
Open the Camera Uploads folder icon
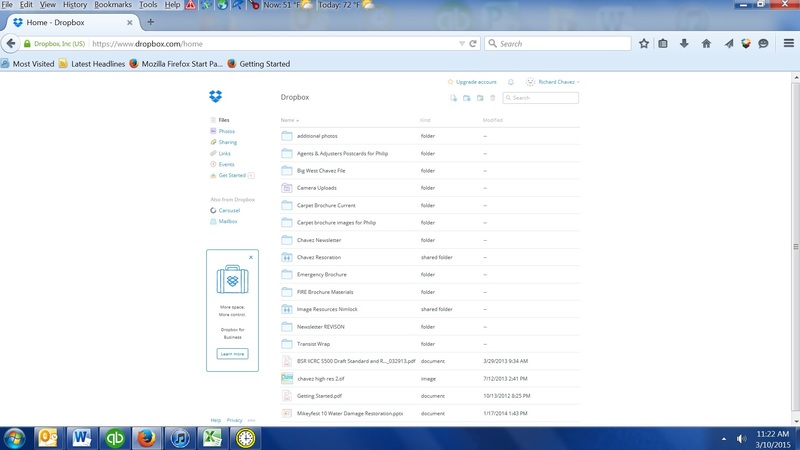click(x=287, y=188)
